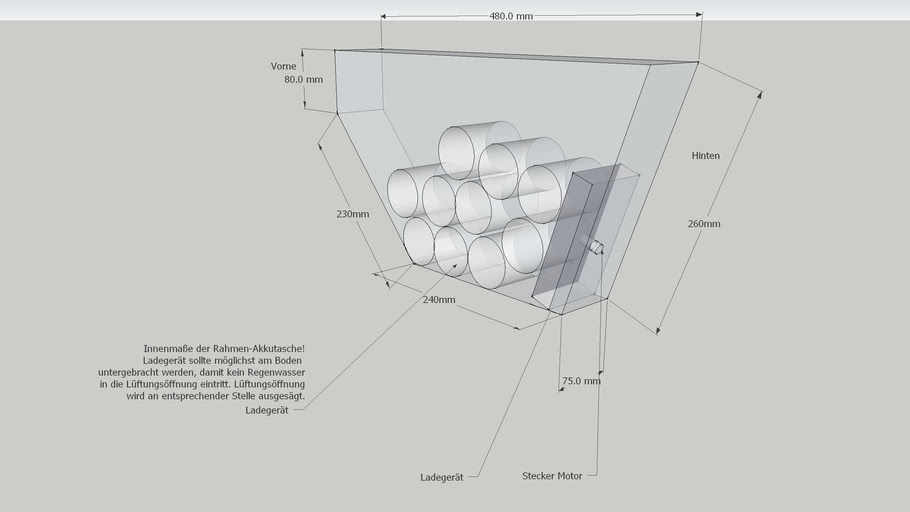Image resolution: width=910 pixels, height=512 pixels.
Task: Click the small motor plug on the charger
Action: coord(596,247)
